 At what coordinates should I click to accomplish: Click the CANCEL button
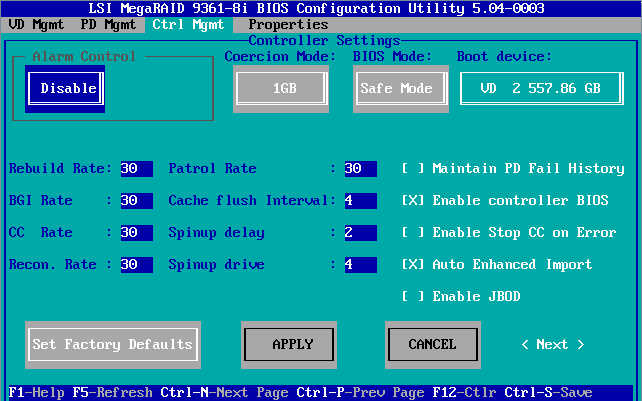coord(433,345)
